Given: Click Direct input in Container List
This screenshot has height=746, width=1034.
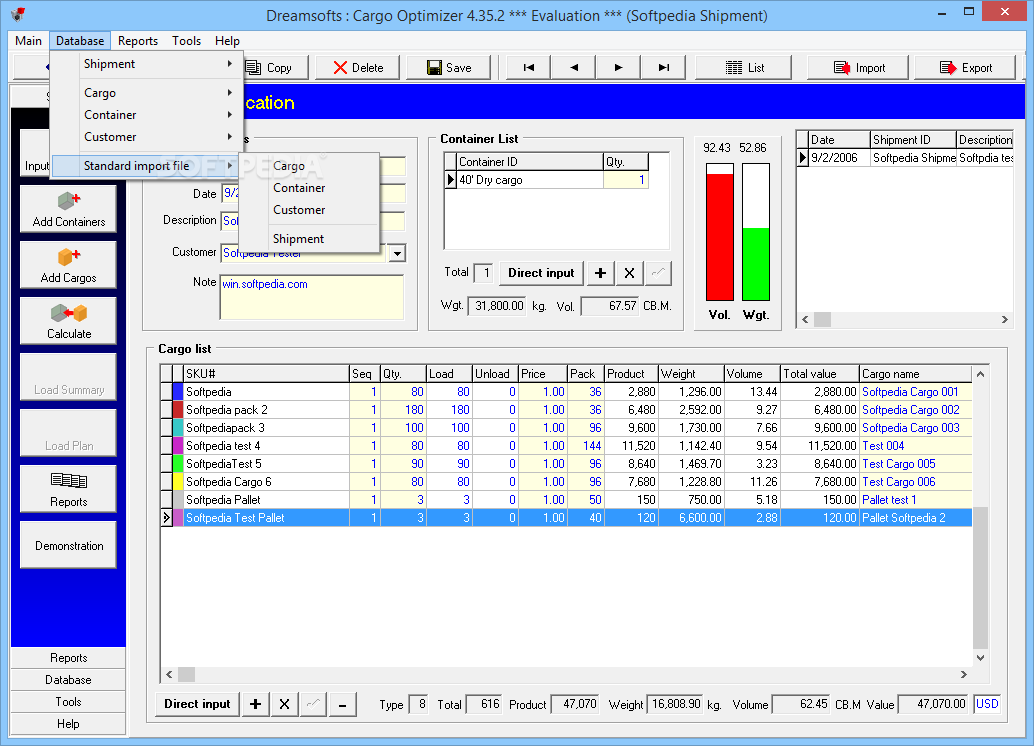Looking at the screenshot, I should 541,273.
